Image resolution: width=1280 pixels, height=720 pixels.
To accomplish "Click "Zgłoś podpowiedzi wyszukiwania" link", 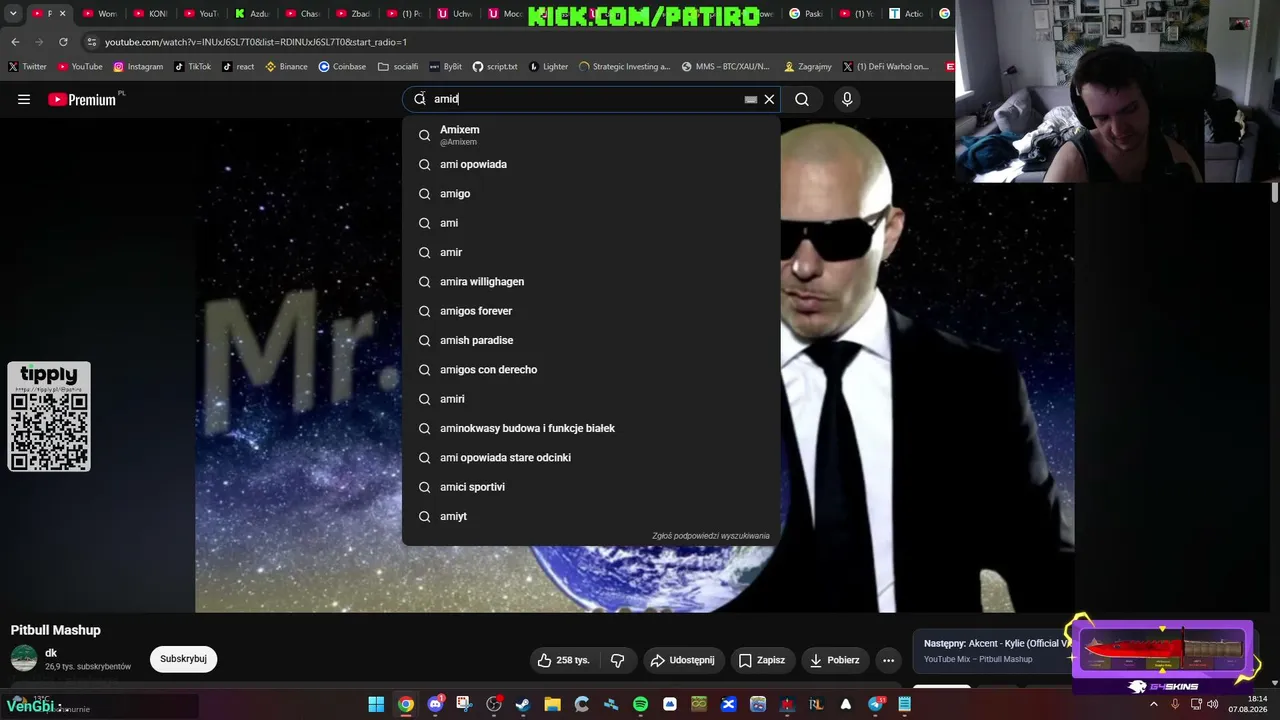I will click(711, 536).
